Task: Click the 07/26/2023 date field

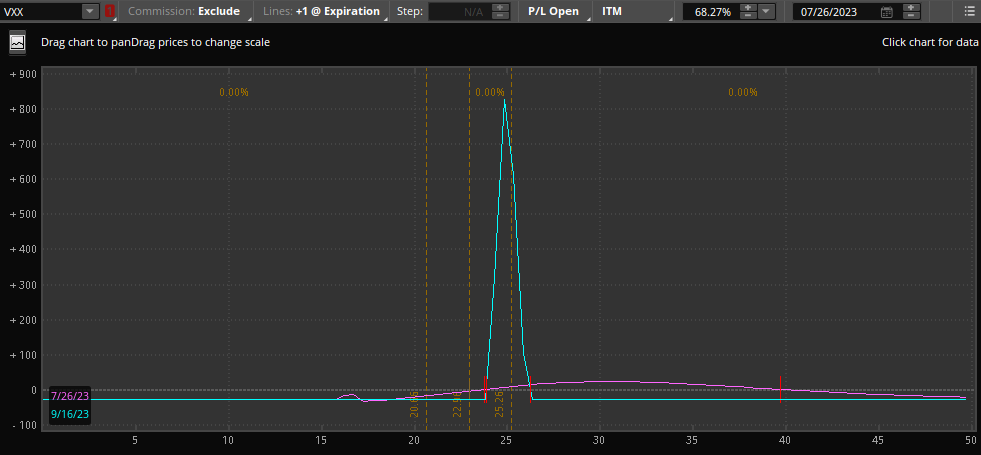Action: point(836,12)
